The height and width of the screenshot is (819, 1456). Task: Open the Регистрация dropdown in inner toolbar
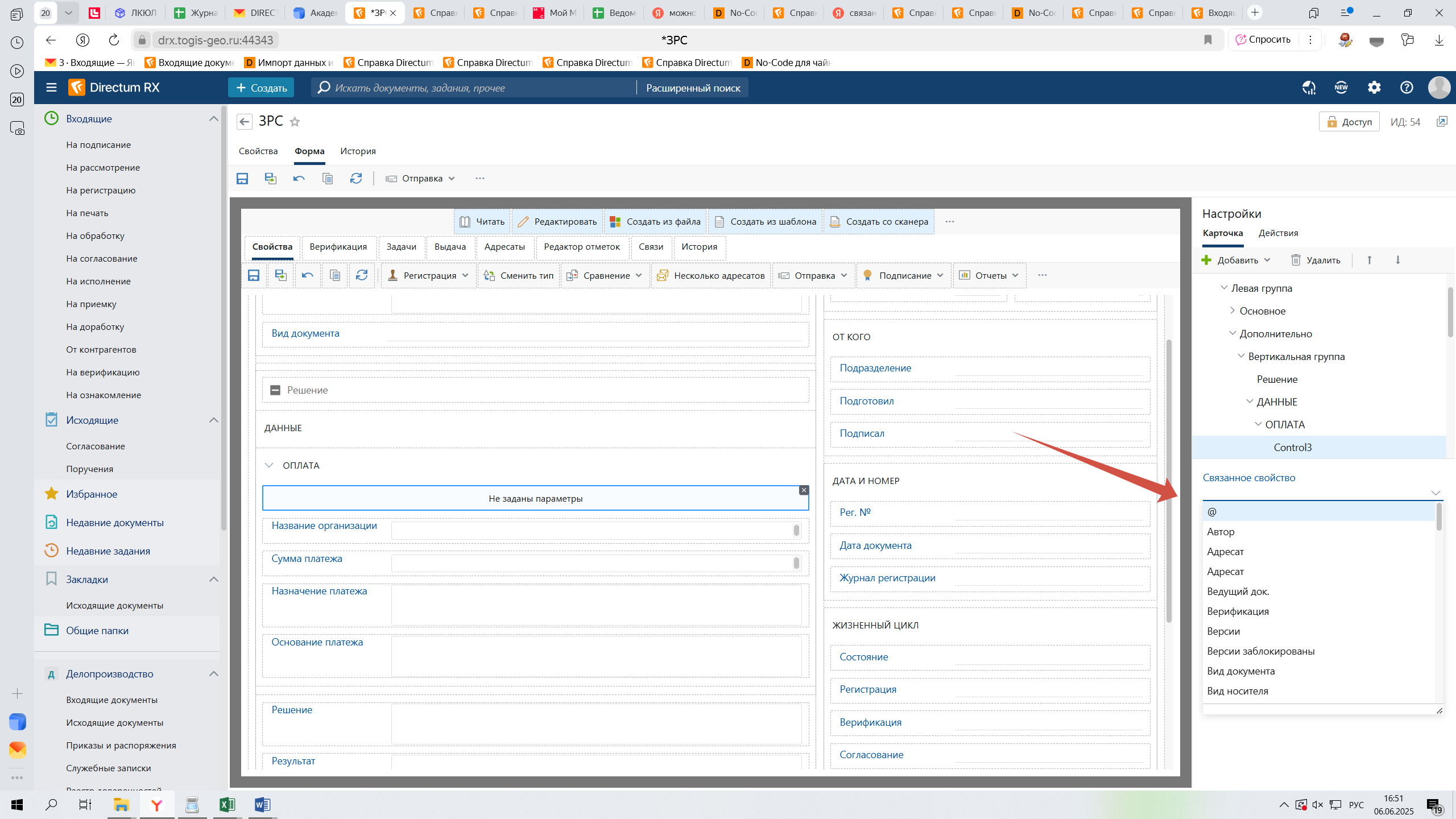pyautogui.click(x=428, y=275)
